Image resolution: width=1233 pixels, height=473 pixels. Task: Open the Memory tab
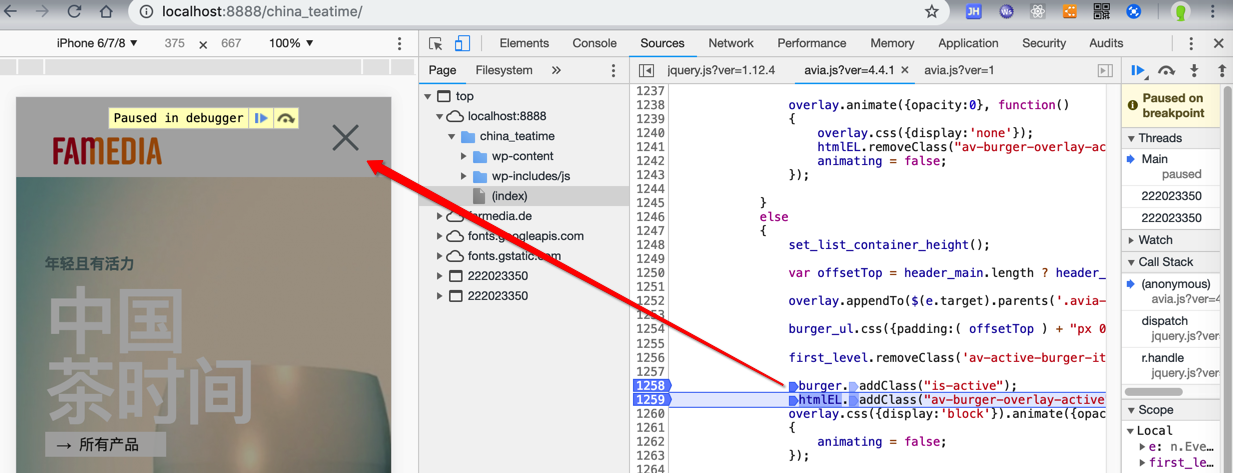(892, 44)
